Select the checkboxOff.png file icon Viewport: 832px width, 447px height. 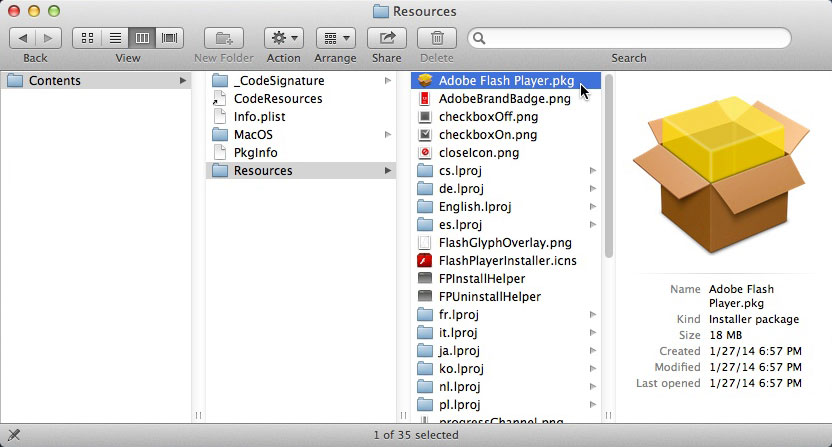tap(424, 117)
